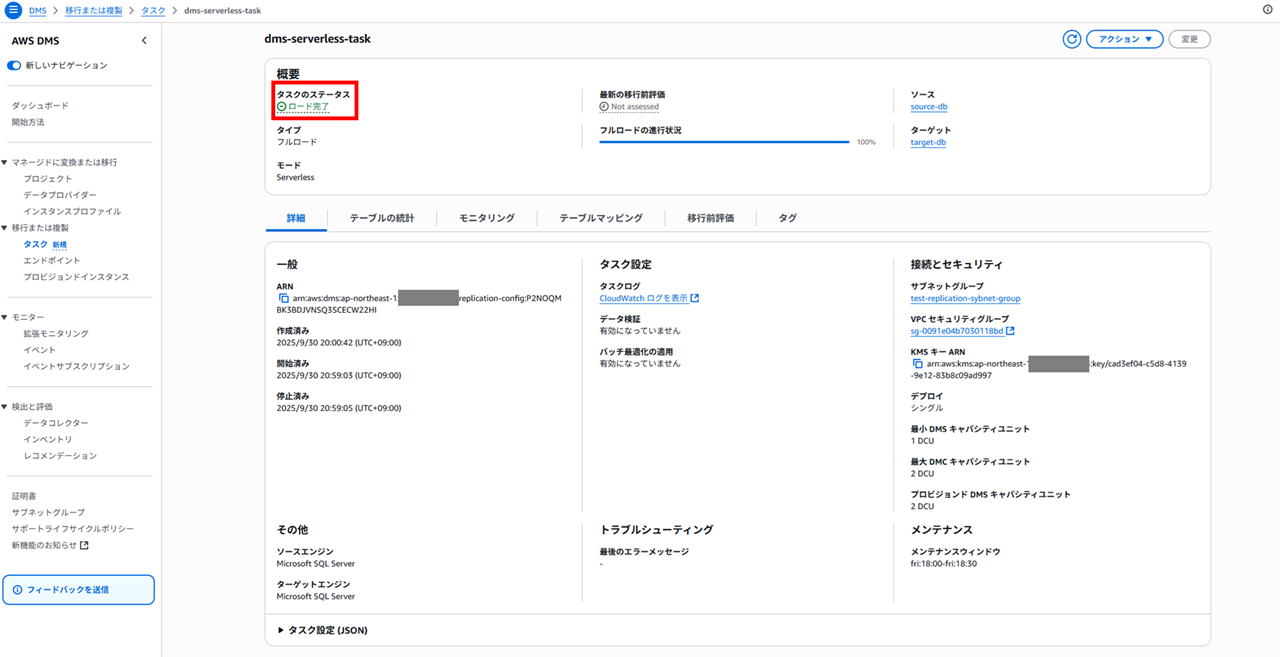Screen dimensions: 1280x657
Task: Go to ダッシュボード in the sidebar
Action: click(40, 105)
